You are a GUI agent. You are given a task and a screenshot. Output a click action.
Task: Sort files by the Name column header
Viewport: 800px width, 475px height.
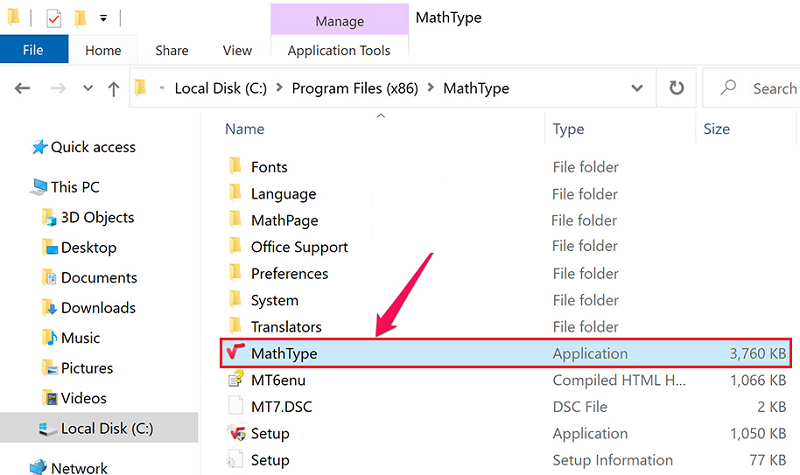tap(245, 129)
